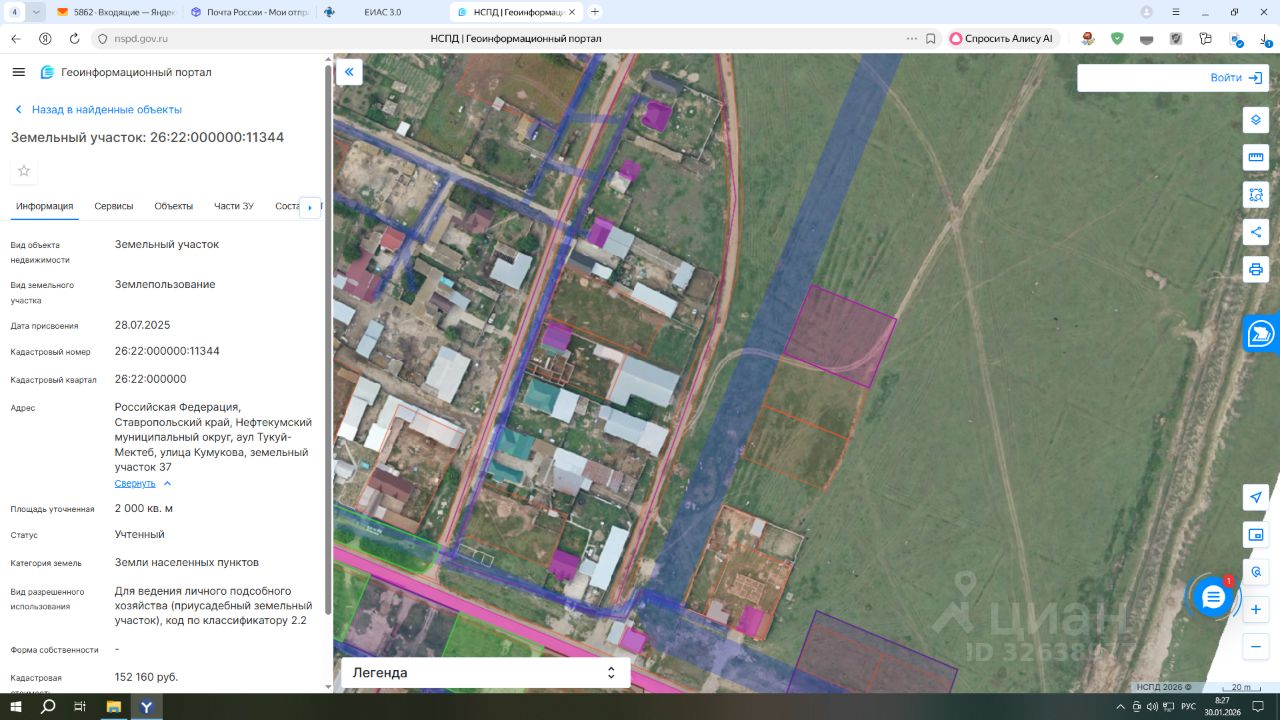Select the cadastral number 26:22:000000:11344 value

tap(167, 352)
